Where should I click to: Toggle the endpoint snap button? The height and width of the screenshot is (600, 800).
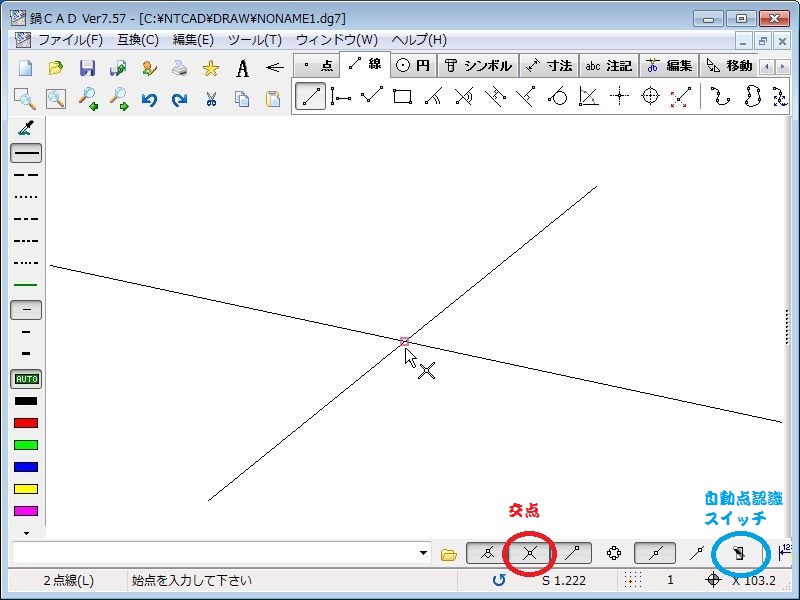pos(572,553)
